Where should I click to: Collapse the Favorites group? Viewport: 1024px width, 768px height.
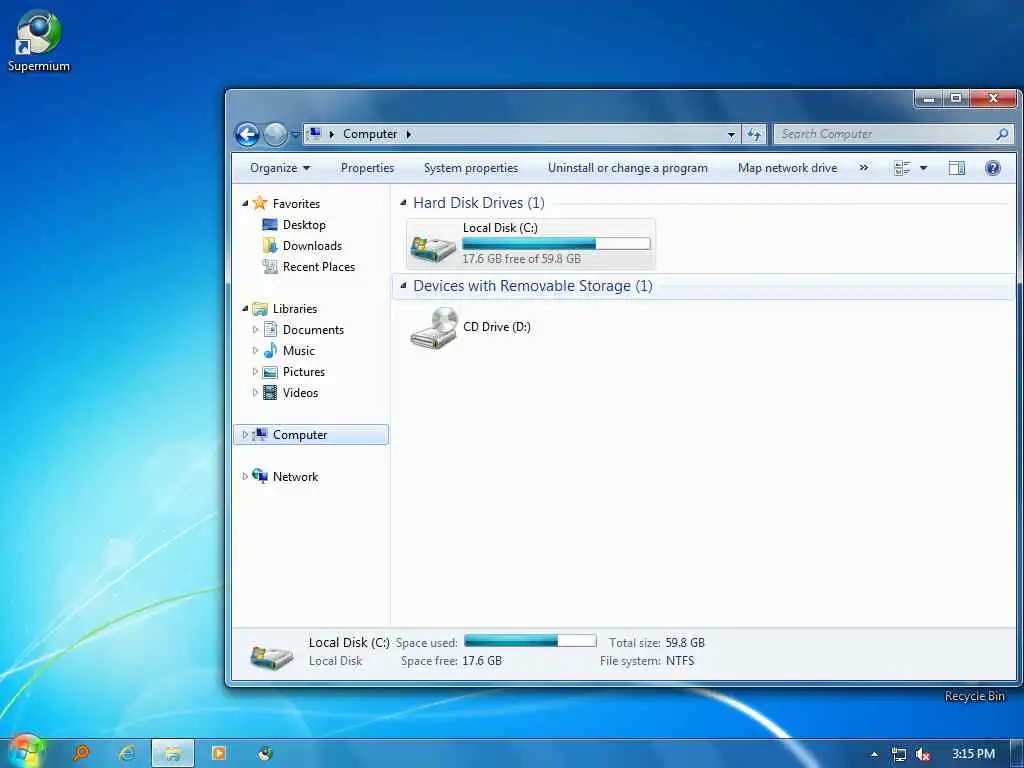pyautogui.click(x=245, y=204)
